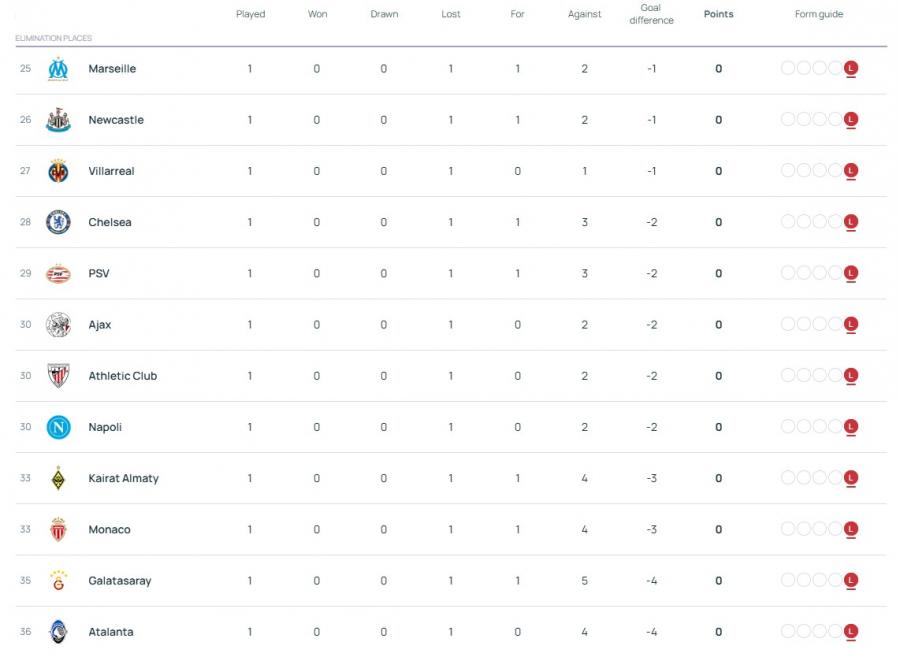Click the Marseille club crest
This screenshot has height=657, width=900.
coord(58,69)
